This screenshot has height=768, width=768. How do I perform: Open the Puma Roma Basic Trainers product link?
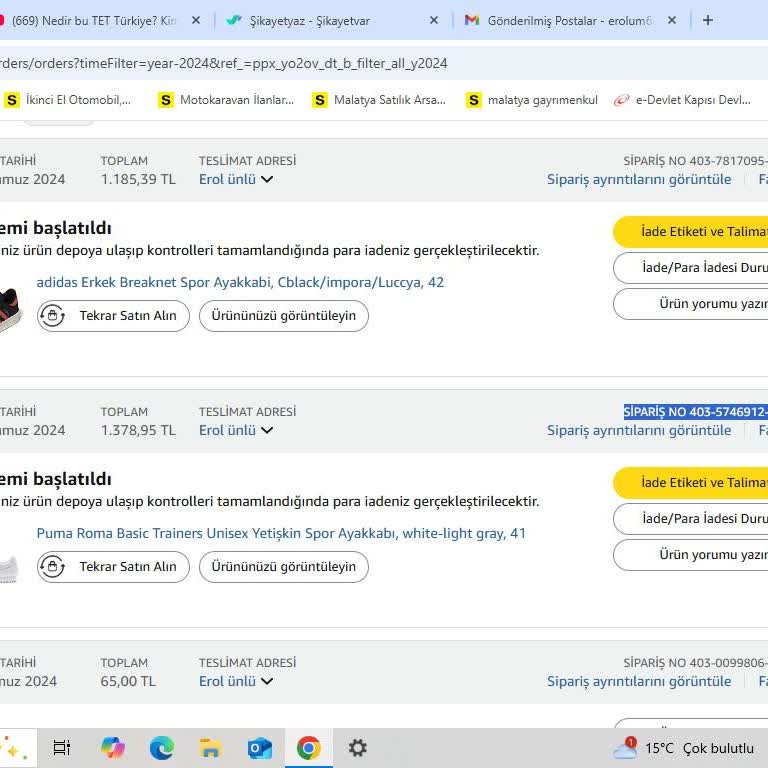281,533
